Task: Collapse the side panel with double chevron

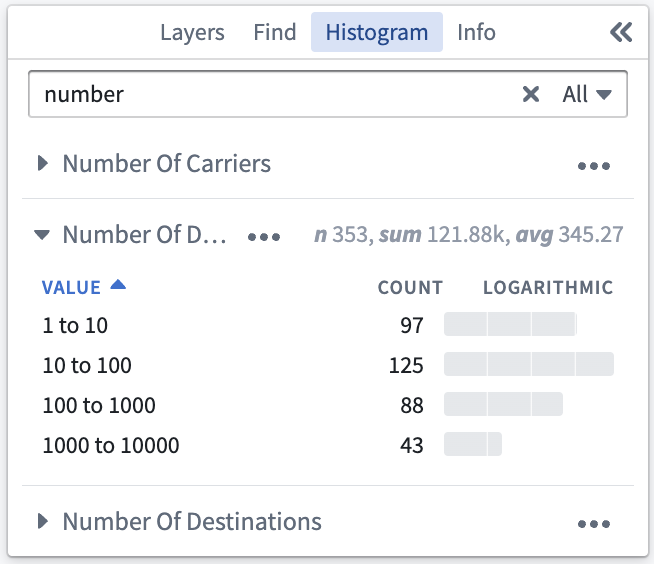Action: [621, 32]
